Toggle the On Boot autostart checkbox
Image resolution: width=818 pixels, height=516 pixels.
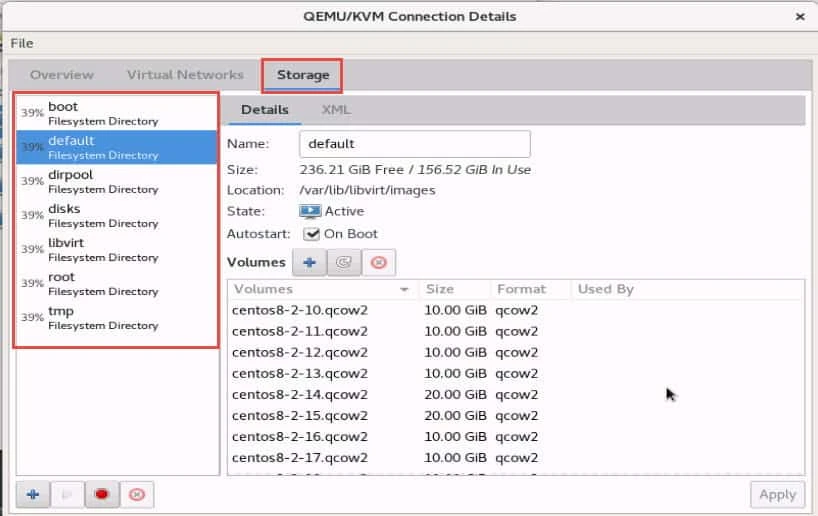point(311,234)
